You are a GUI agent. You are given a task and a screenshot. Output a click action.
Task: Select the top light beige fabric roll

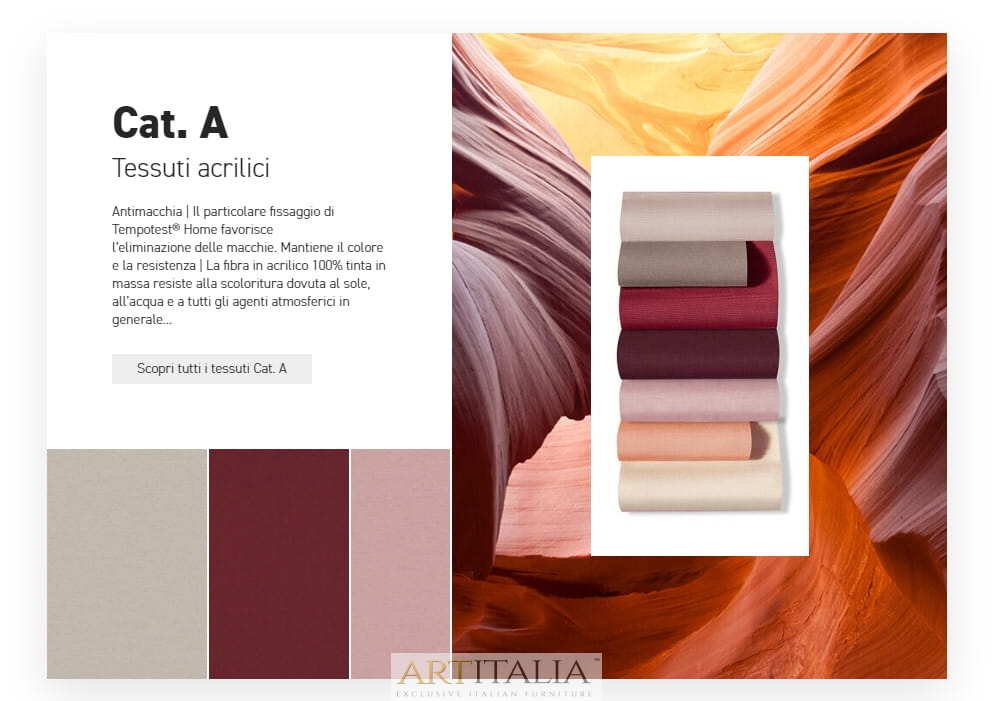[x=697, y=216]
